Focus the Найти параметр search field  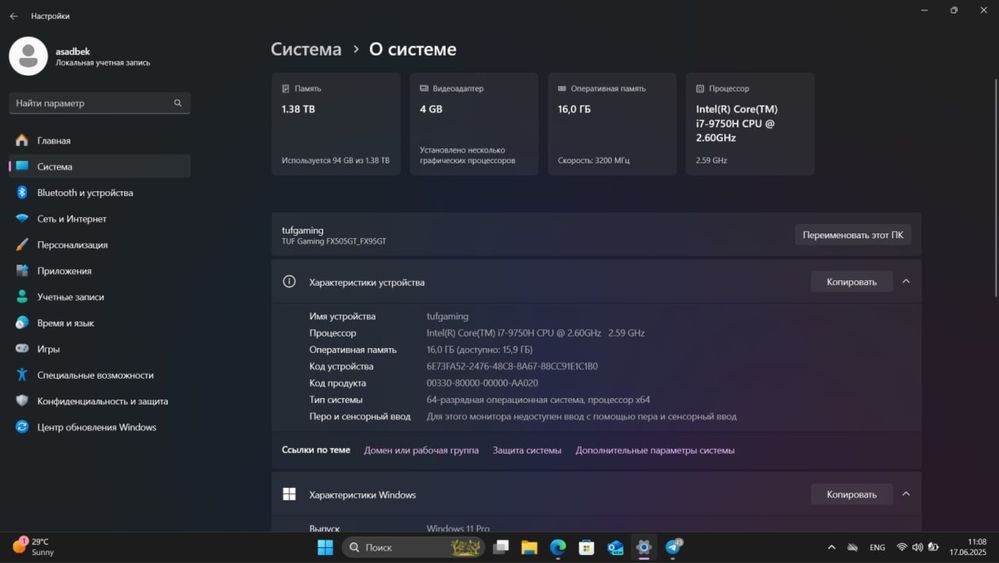coord(99,103)
